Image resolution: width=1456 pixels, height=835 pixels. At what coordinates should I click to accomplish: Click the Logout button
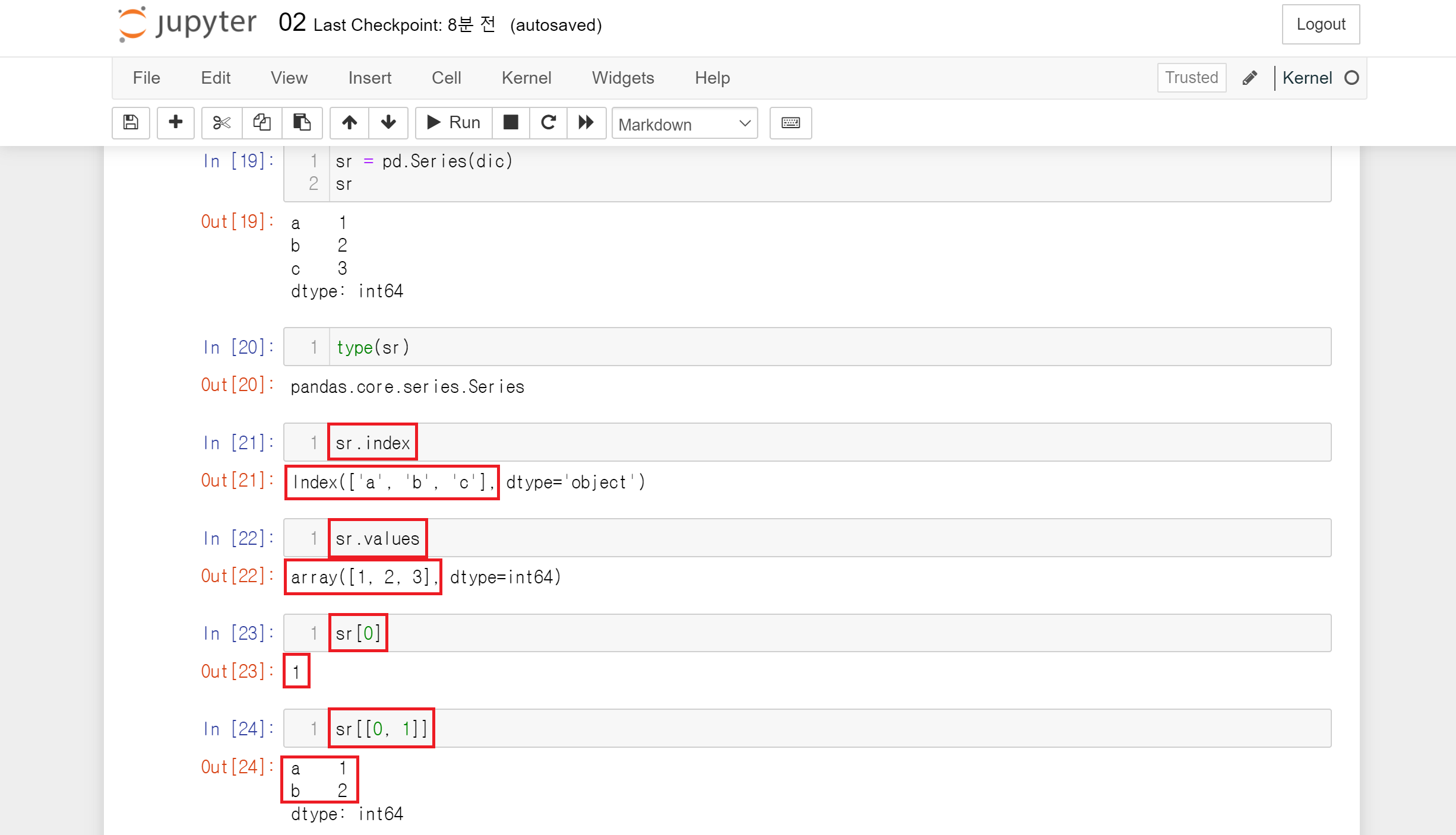(1321, 24)
